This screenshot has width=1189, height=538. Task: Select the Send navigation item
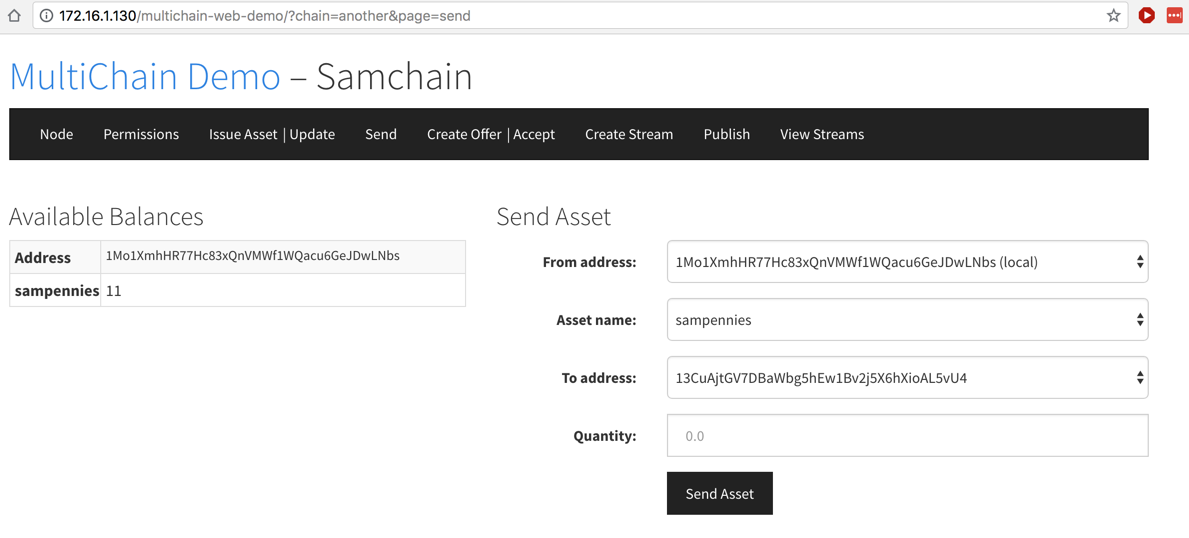click(x=381, y=134)
